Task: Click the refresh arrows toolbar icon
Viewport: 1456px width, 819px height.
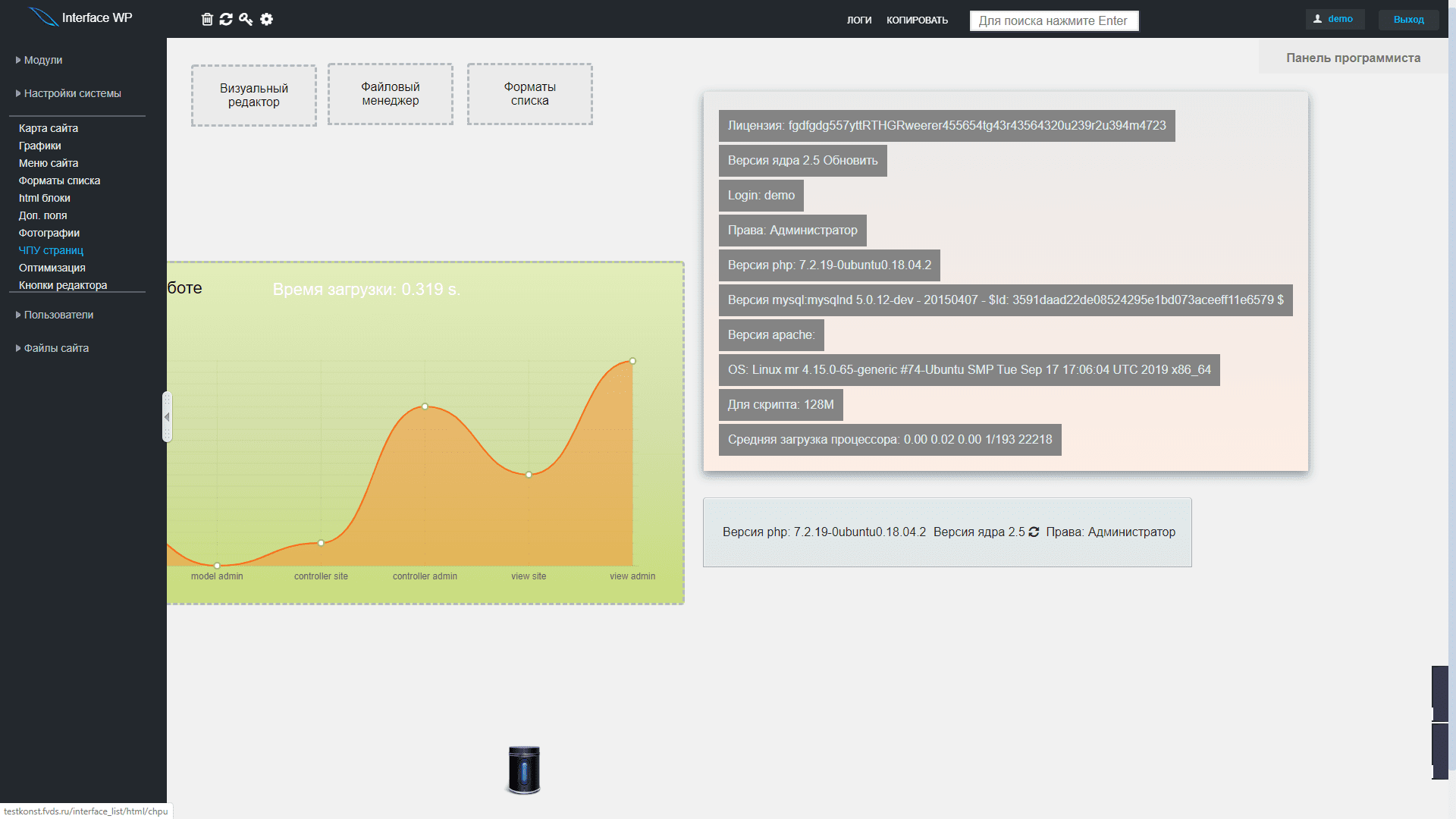Action: [x=226, y=19]
